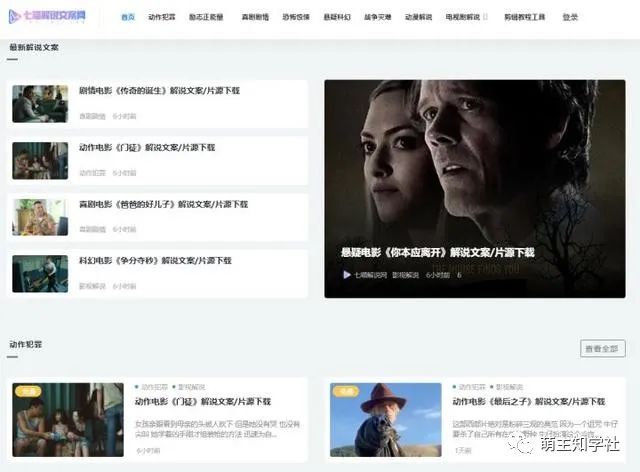640x472 pixels.
Task: Open article 喜剧电影《爸爸的好儿子》解说文案/片源下载
Action: (163, 204)
